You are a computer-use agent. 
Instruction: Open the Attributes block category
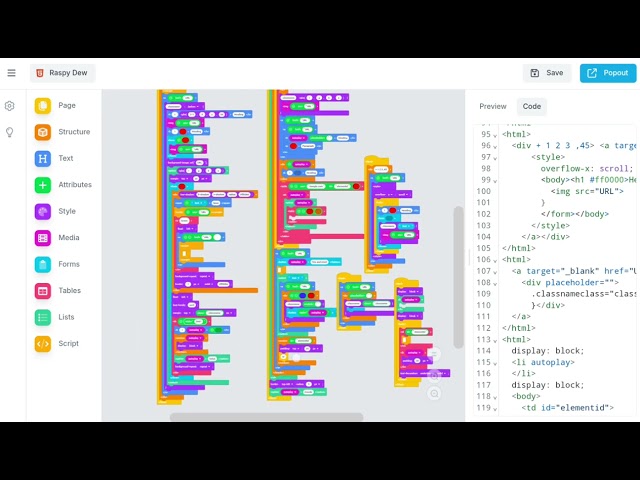pyautogui.click(x=63, y=185)
